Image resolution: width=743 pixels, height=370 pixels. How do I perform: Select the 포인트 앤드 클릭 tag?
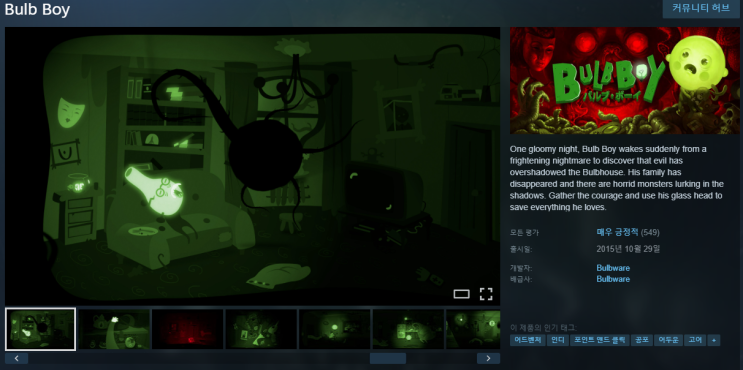(599, 340)
